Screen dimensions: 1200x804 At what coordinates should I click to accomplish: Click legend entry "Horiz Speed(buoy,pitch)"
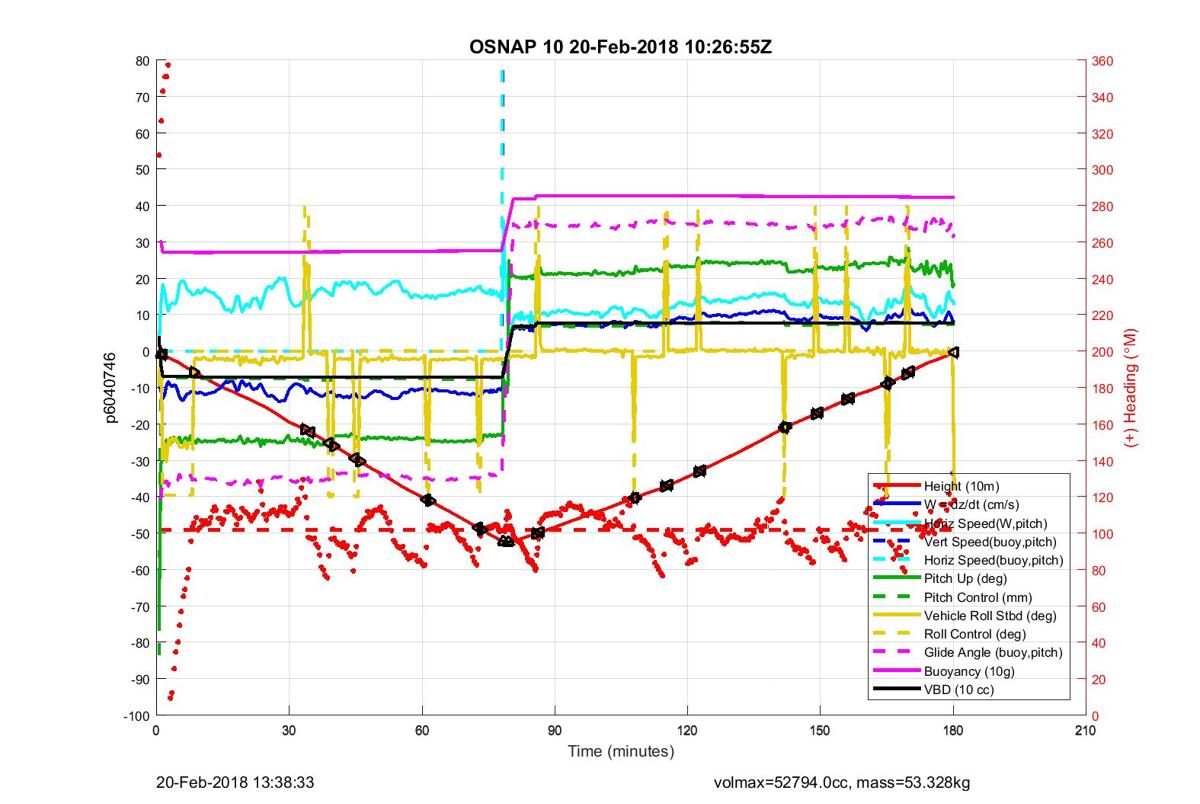coord(993,560)
